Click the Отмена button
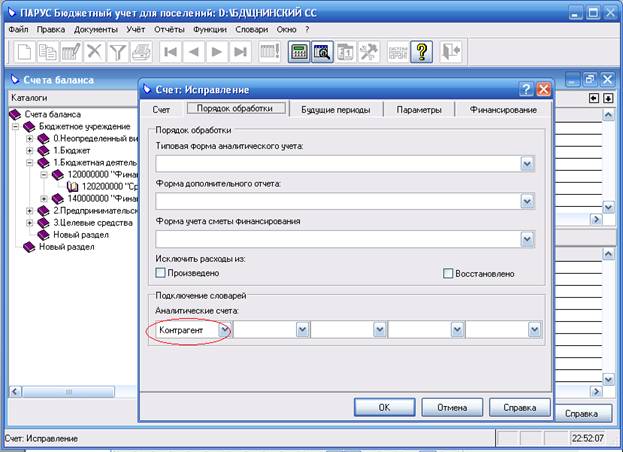Image resolution: width=623 pixels, height=452 pixels. click(452, 408)
